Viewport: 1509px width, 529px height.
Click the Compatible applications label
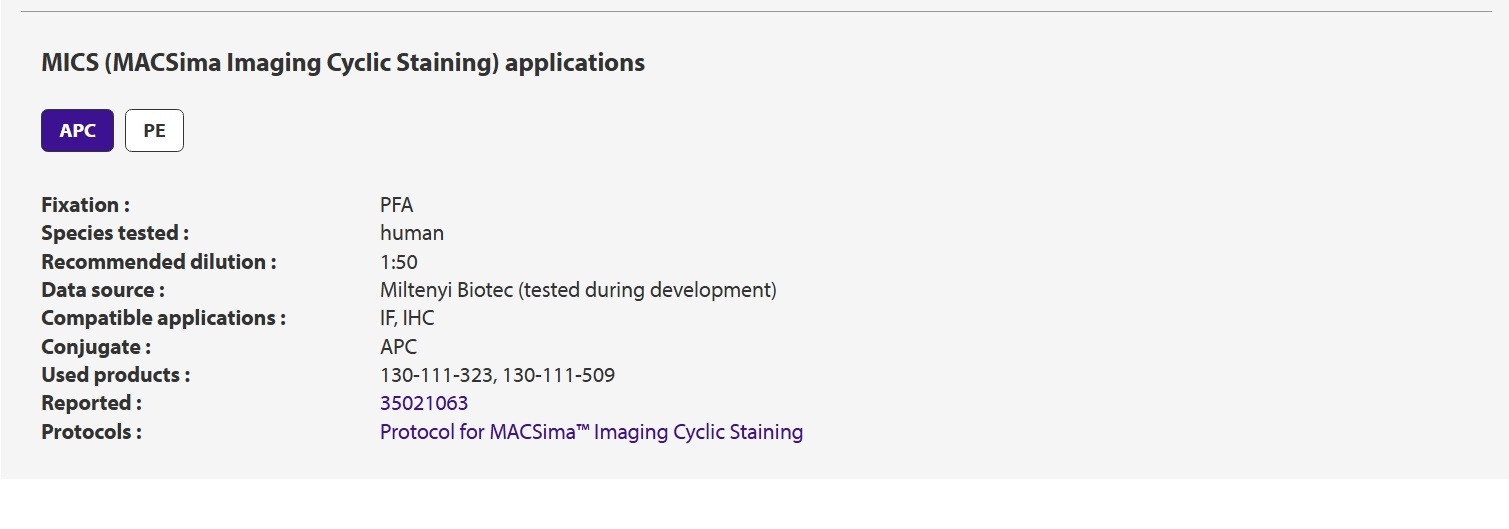coord(163,318)
